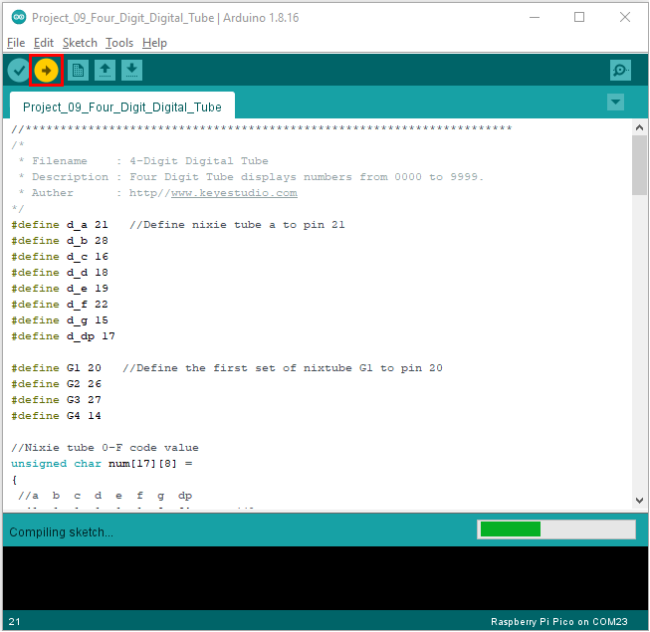Click the '//a b c d e f g dp' comment
This screenshot has width=650, height=632.
pos(105,496)
